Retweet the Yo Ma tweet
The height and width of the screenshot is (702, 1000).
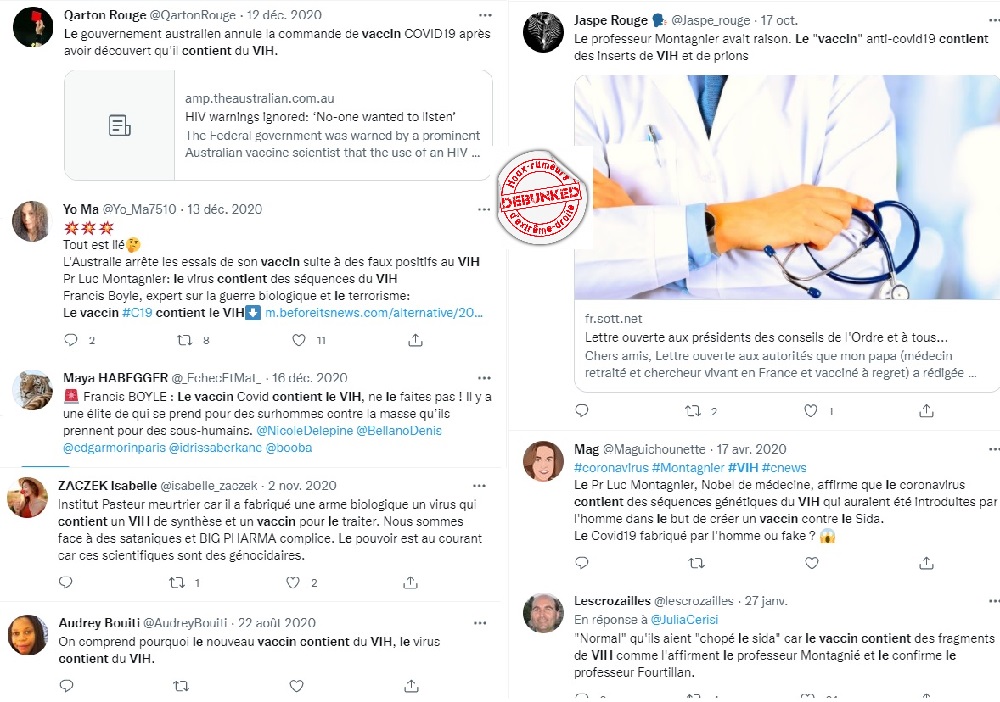[184, 340]
